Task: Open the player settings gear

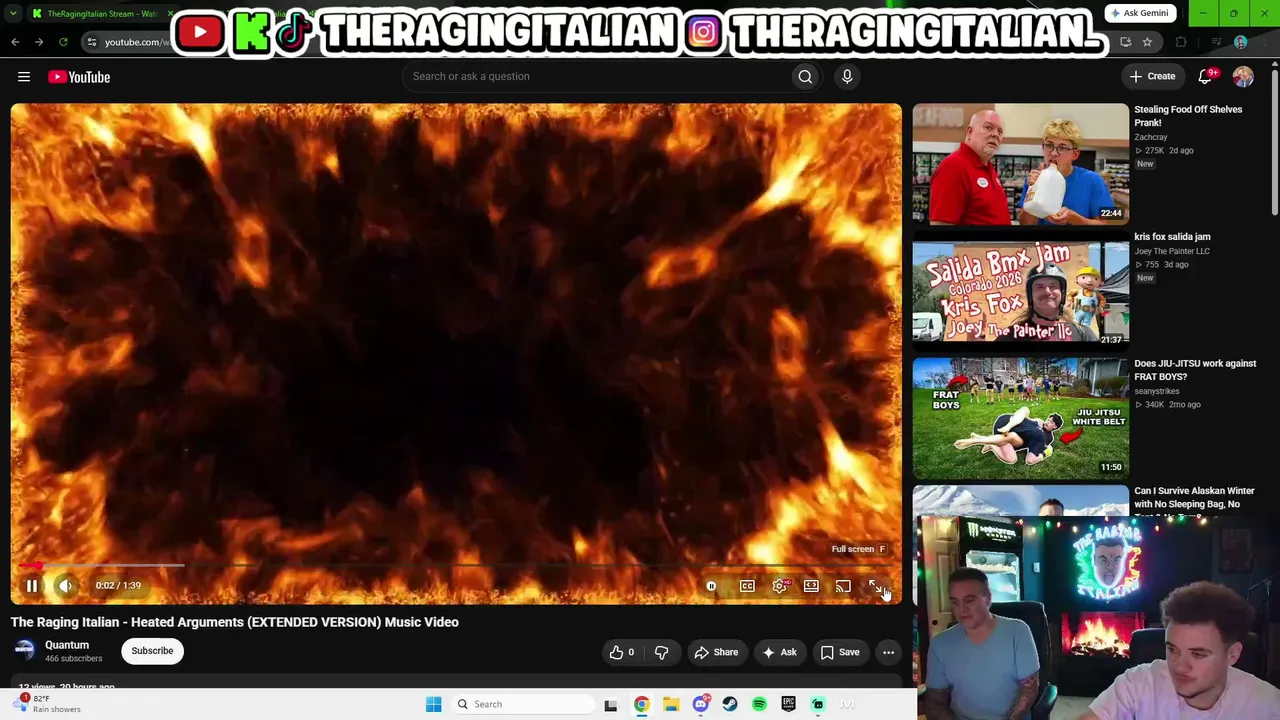Action: (779, 586)
